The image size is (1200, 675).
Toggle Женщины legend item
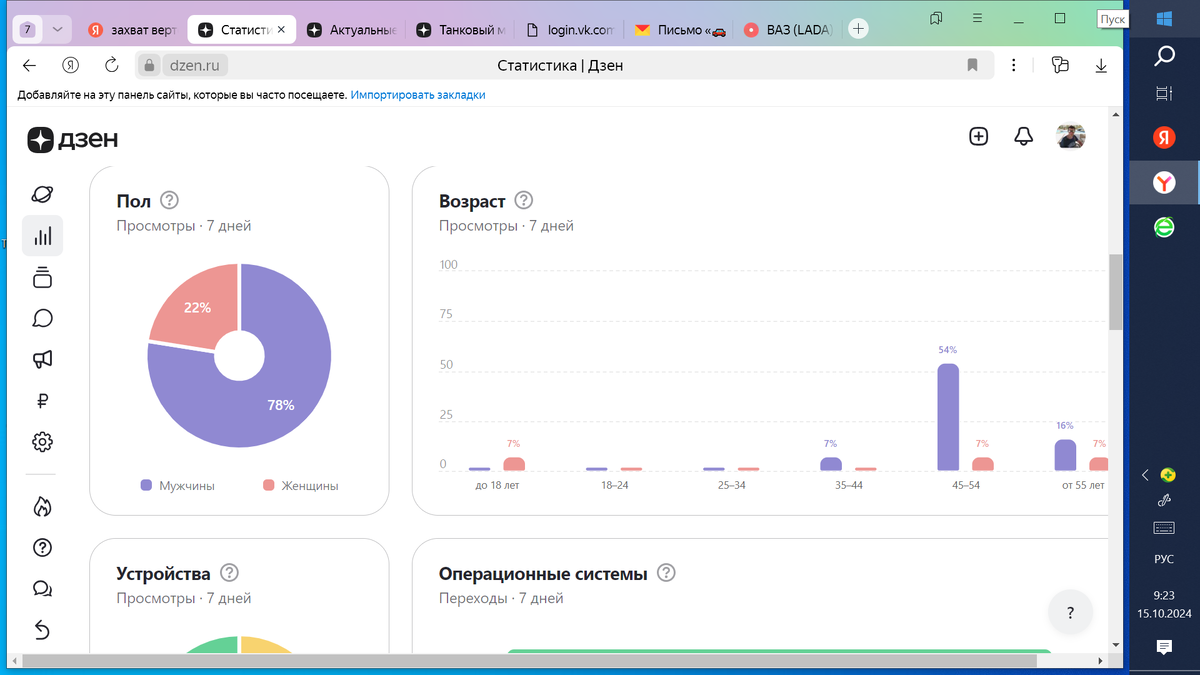tap(300, 485)
